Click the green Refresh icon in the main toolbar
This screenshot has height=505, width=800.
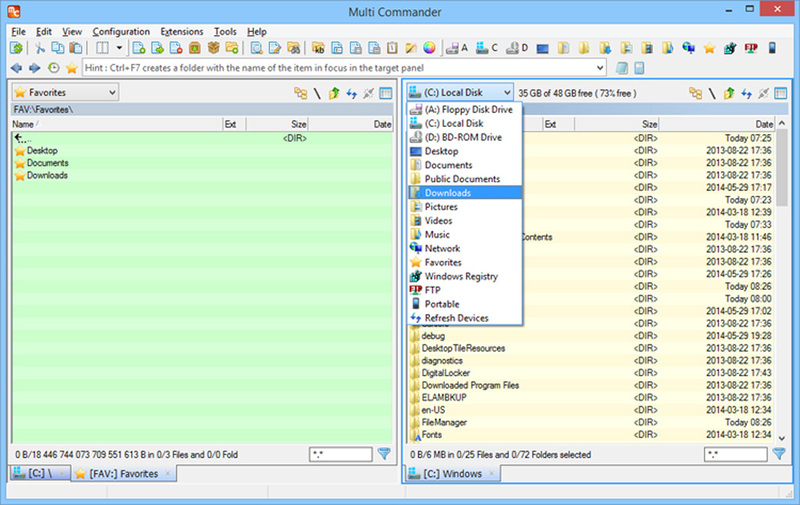pyautogui.click(x=16, y=48)
